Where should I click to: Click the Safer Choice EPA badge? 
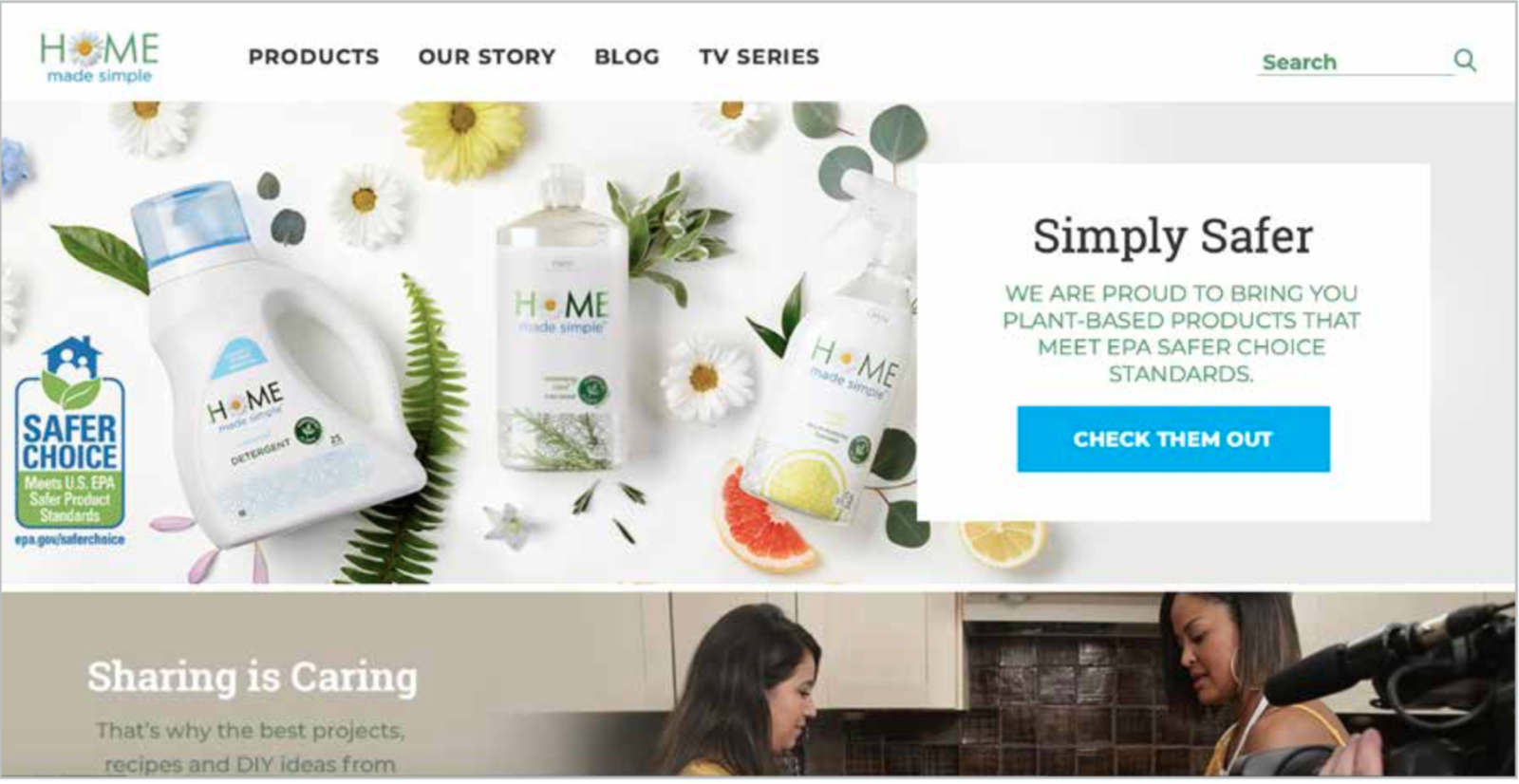click(69, 442)
